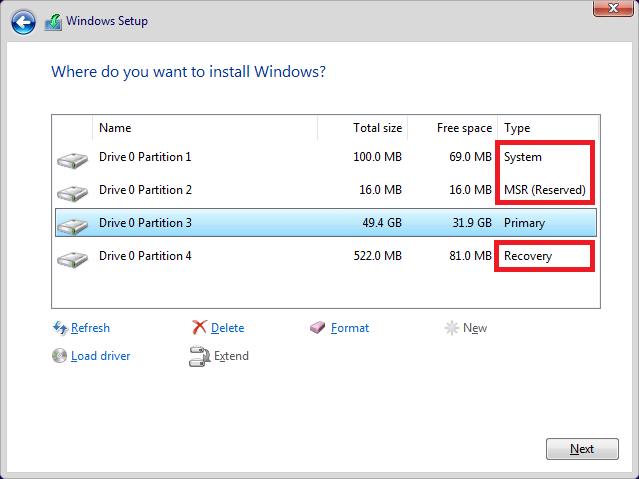Click drive icon for Drive 0 Partition 4
639x479 pixels.
coord(73,259)
